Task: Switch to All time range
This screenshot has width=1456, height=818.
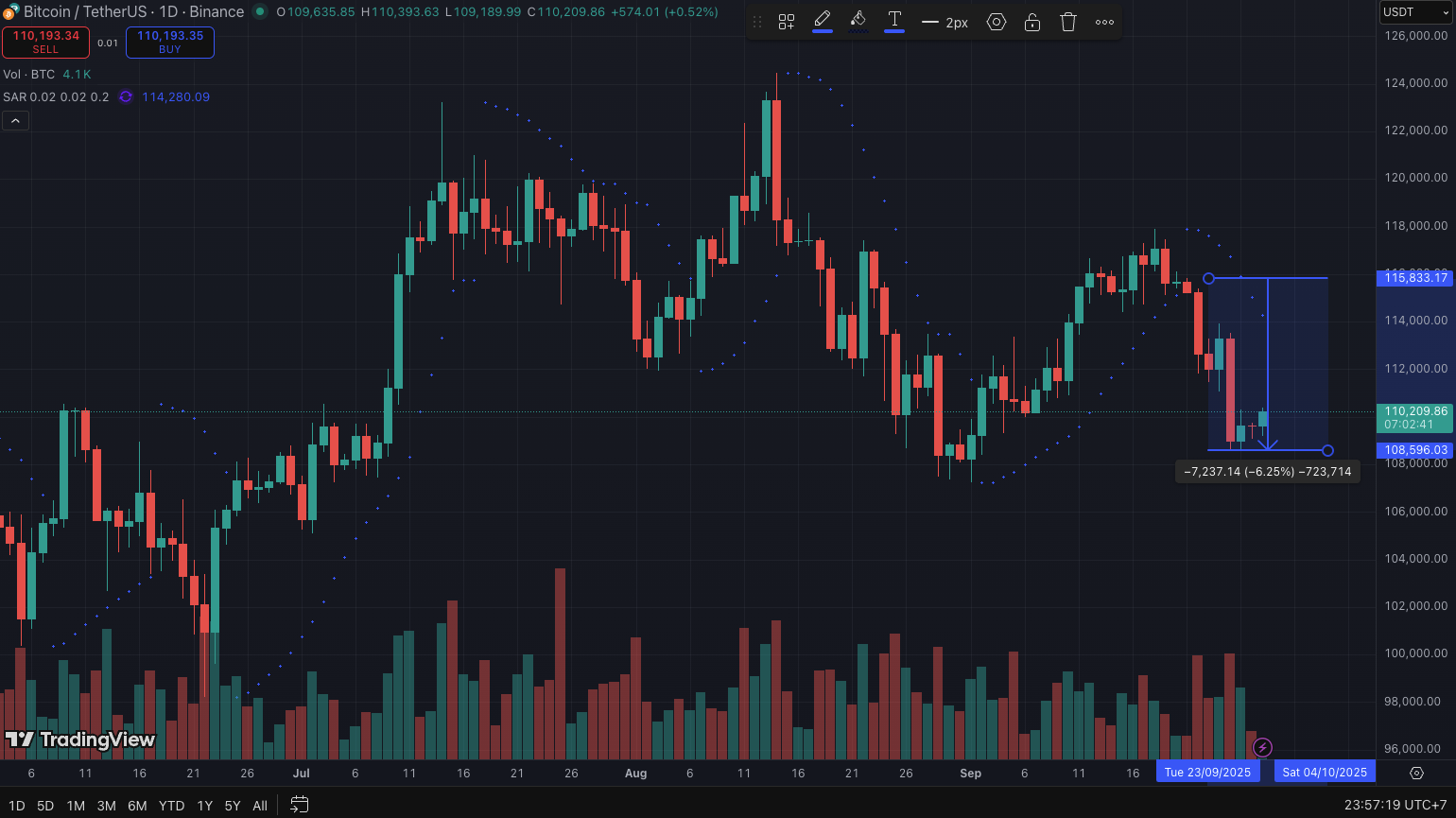Action: tap(260, 806)
